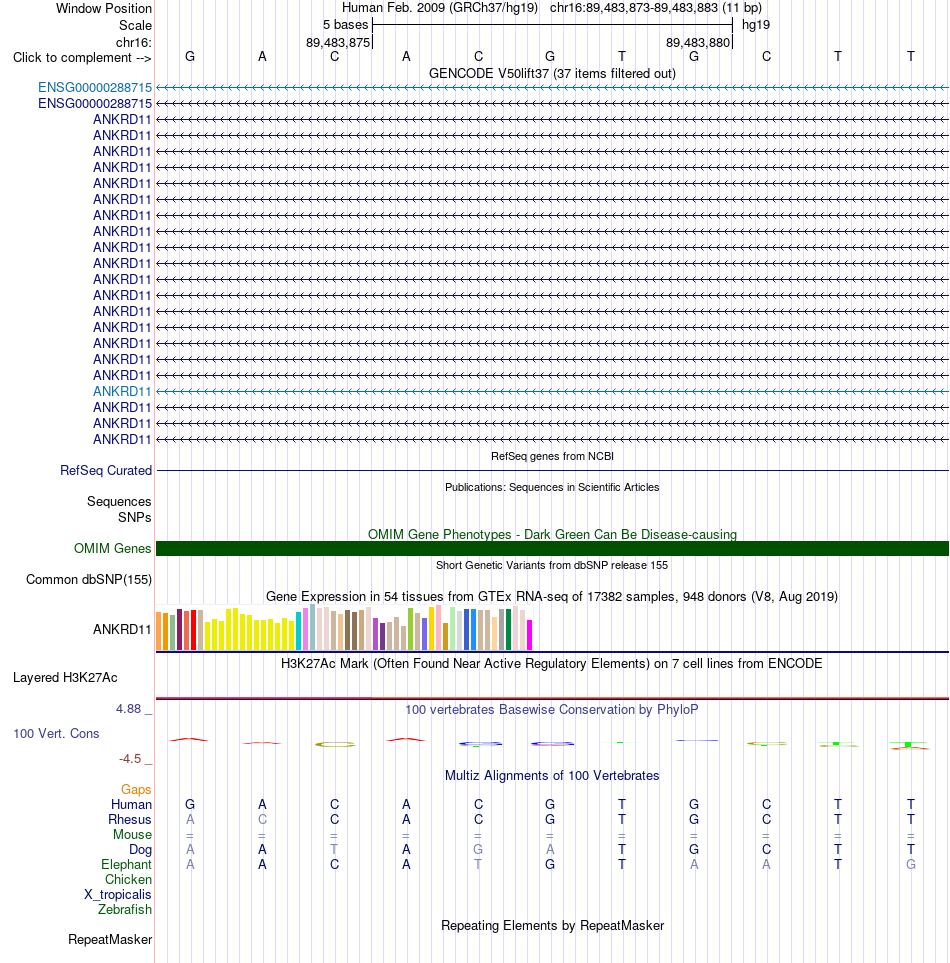This screenshot has width=950, height=963.
Task: Click the 89,483,875 coordinate label
Action: click(x=338, y=42)
